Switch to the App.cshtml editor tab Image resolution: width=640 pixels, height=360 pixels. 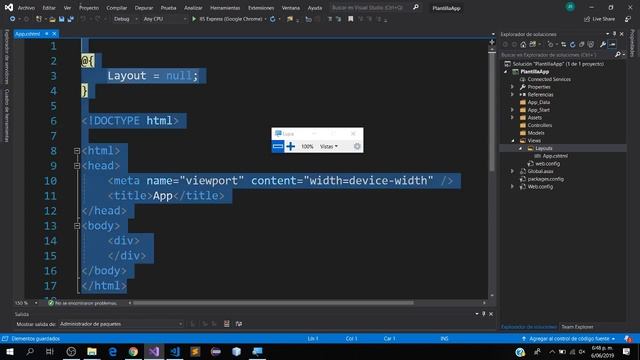coord(28,34)
